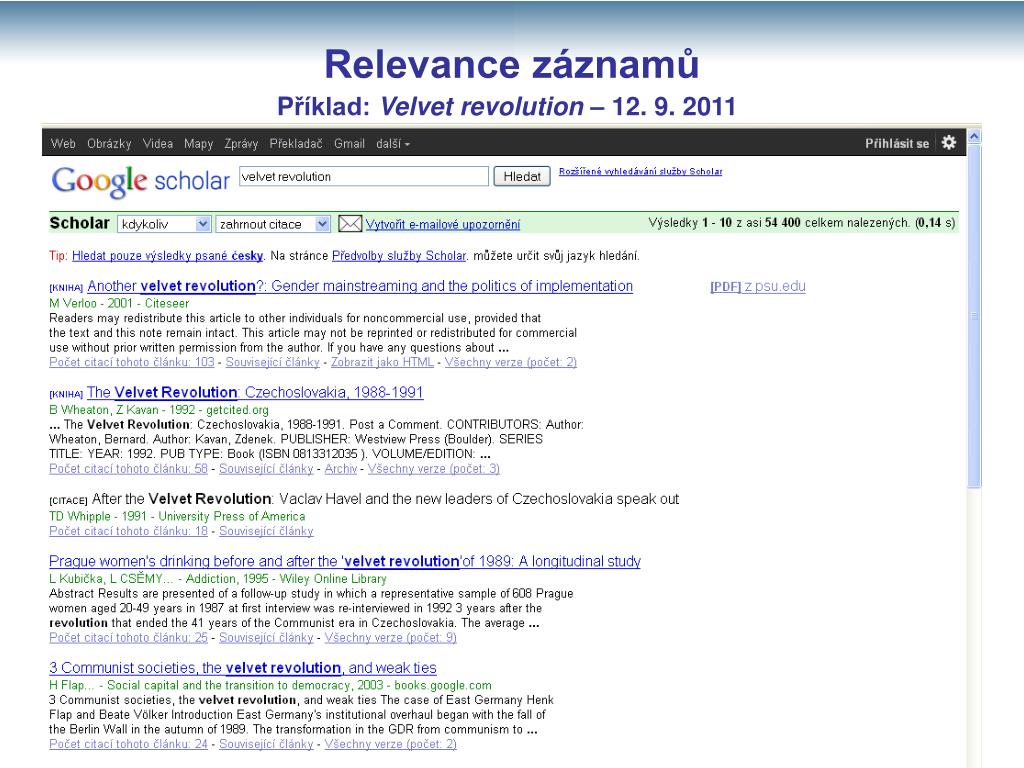Click 'Počet citací tohoto článku: 58'
This screenshot has width=1024, height=768.
pyautogui.click(x=129, y=468)
